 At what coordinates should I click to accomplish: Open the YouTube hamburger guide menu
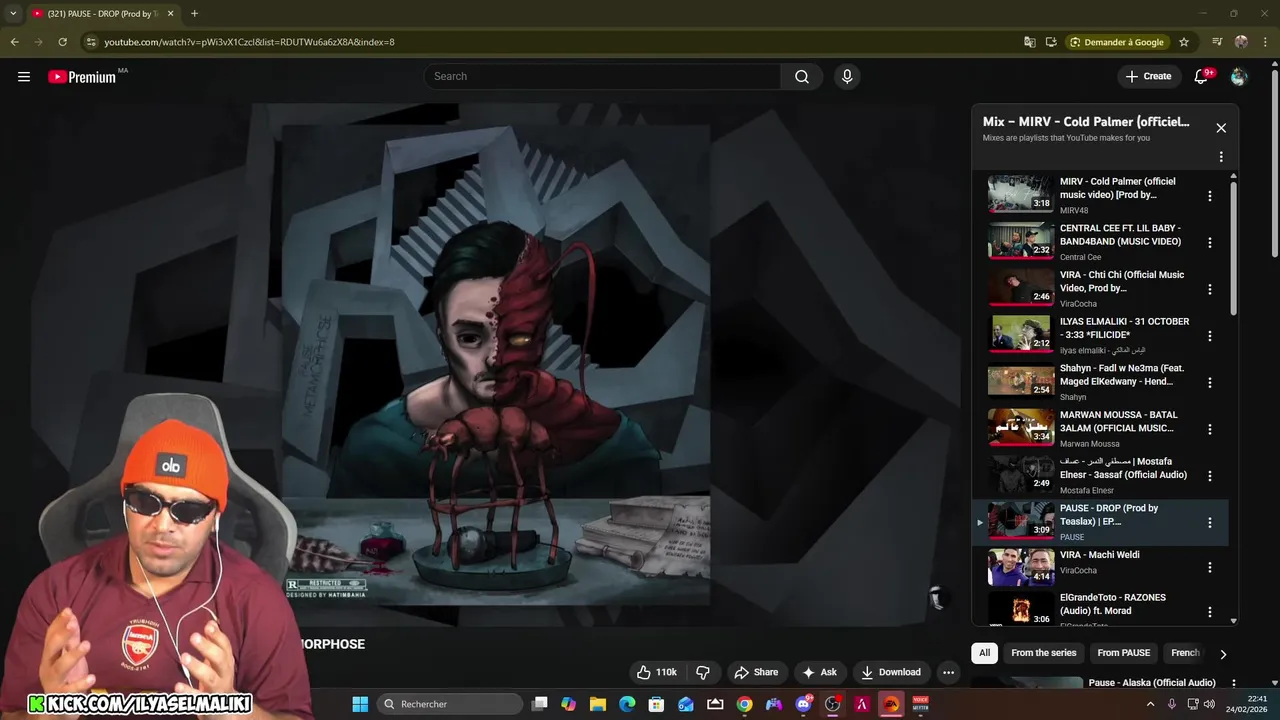(x=24, y=76)
